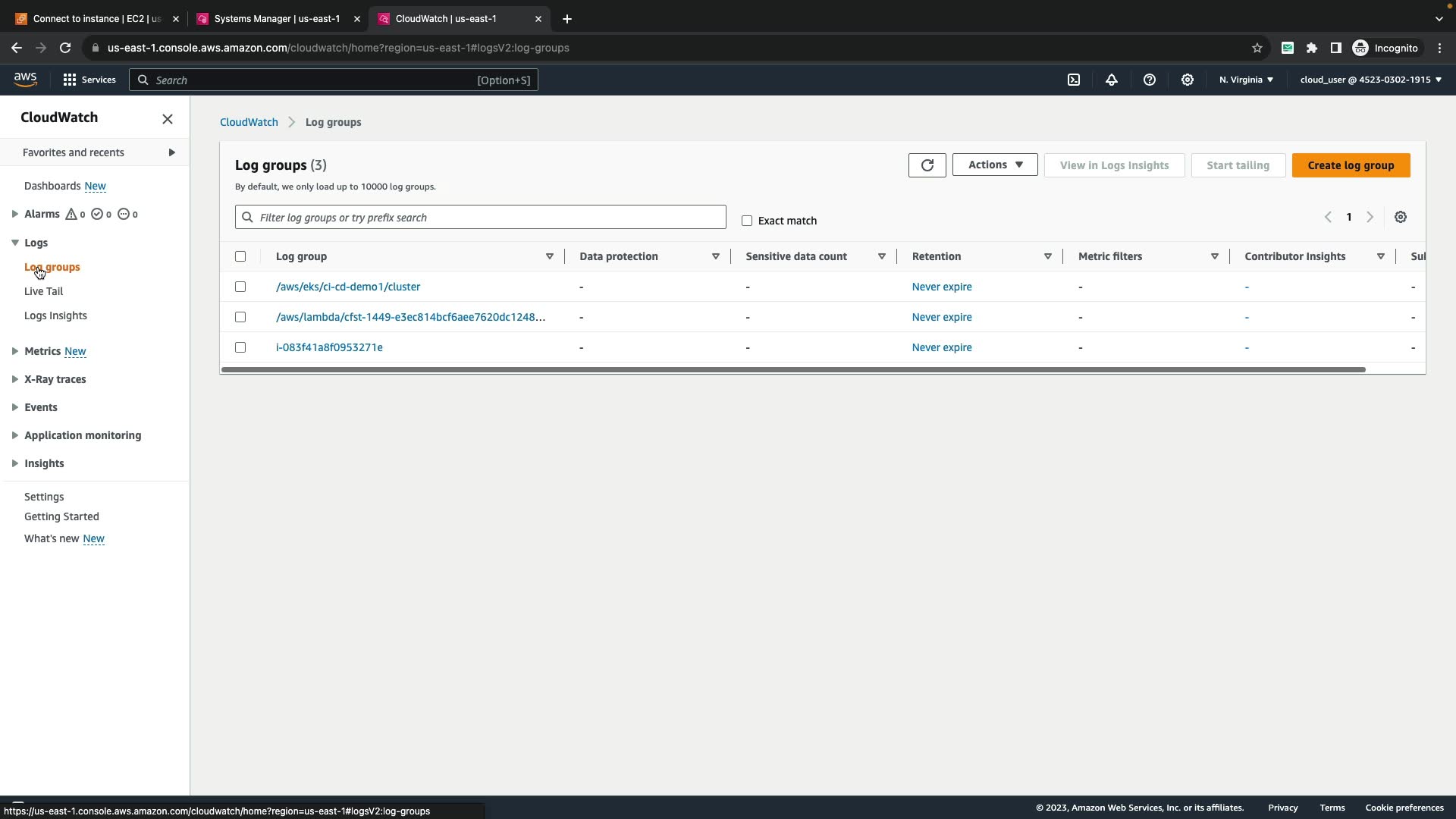1456x819 pixels.
Task: Open log group i-083f41a8f0953271e
Action: point(329,347)
